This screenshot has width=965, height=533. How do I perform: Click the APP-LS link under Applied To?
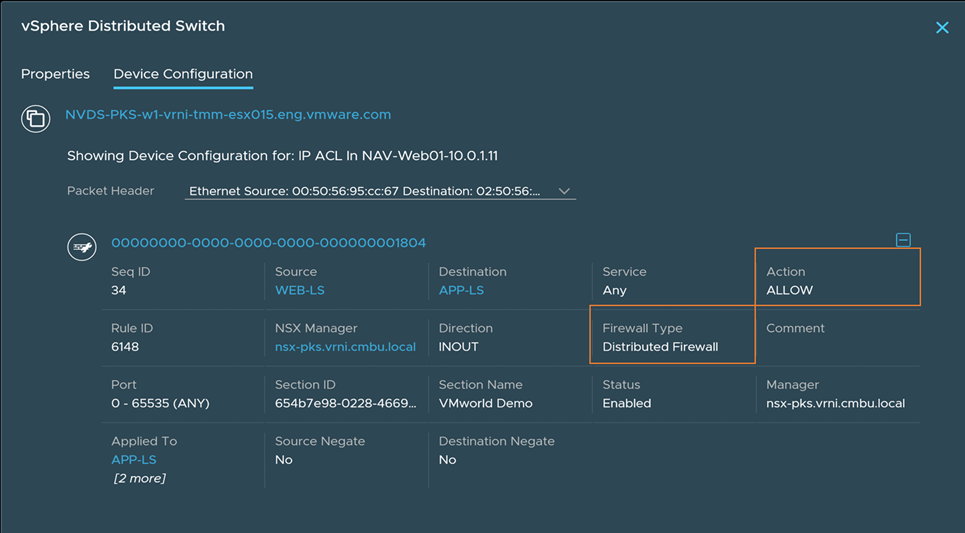click(134, 460)
